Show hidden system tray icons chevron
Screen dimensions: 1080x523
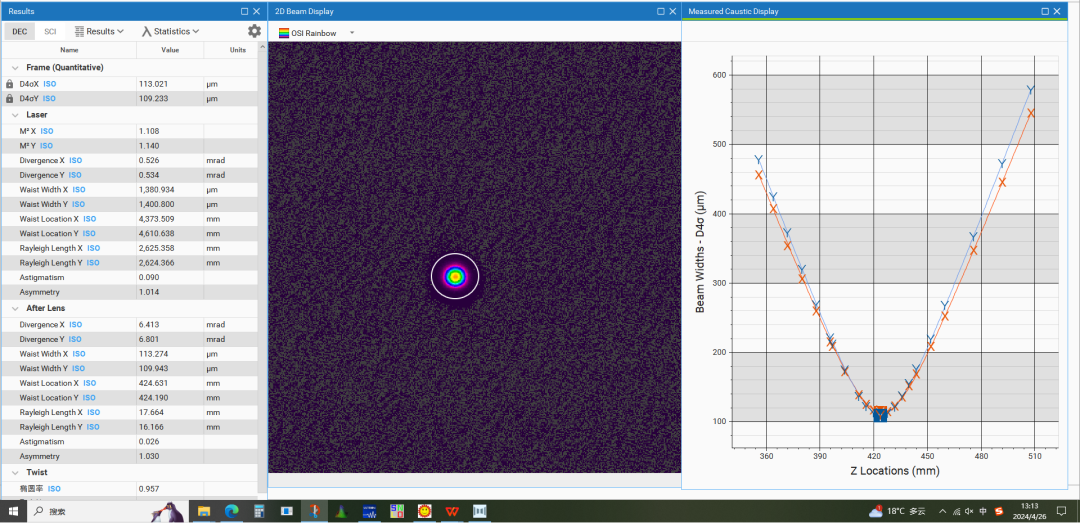tap(942, 511)
